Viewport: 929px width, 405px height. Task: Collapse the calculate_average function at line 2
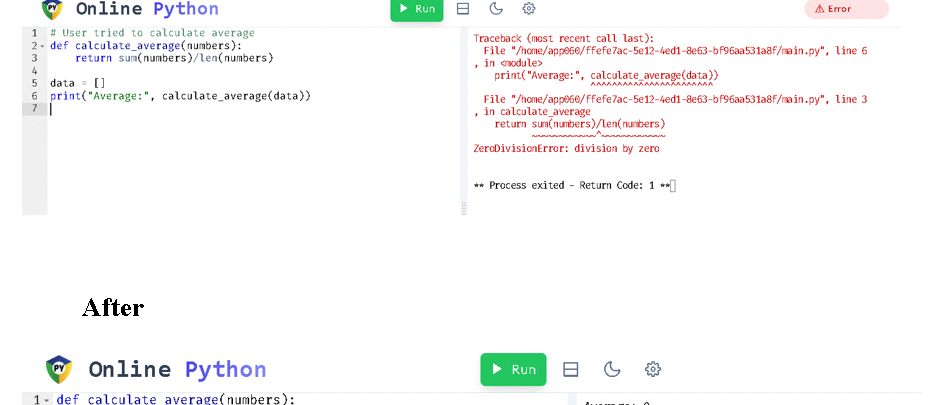click(x=41, y=46)
